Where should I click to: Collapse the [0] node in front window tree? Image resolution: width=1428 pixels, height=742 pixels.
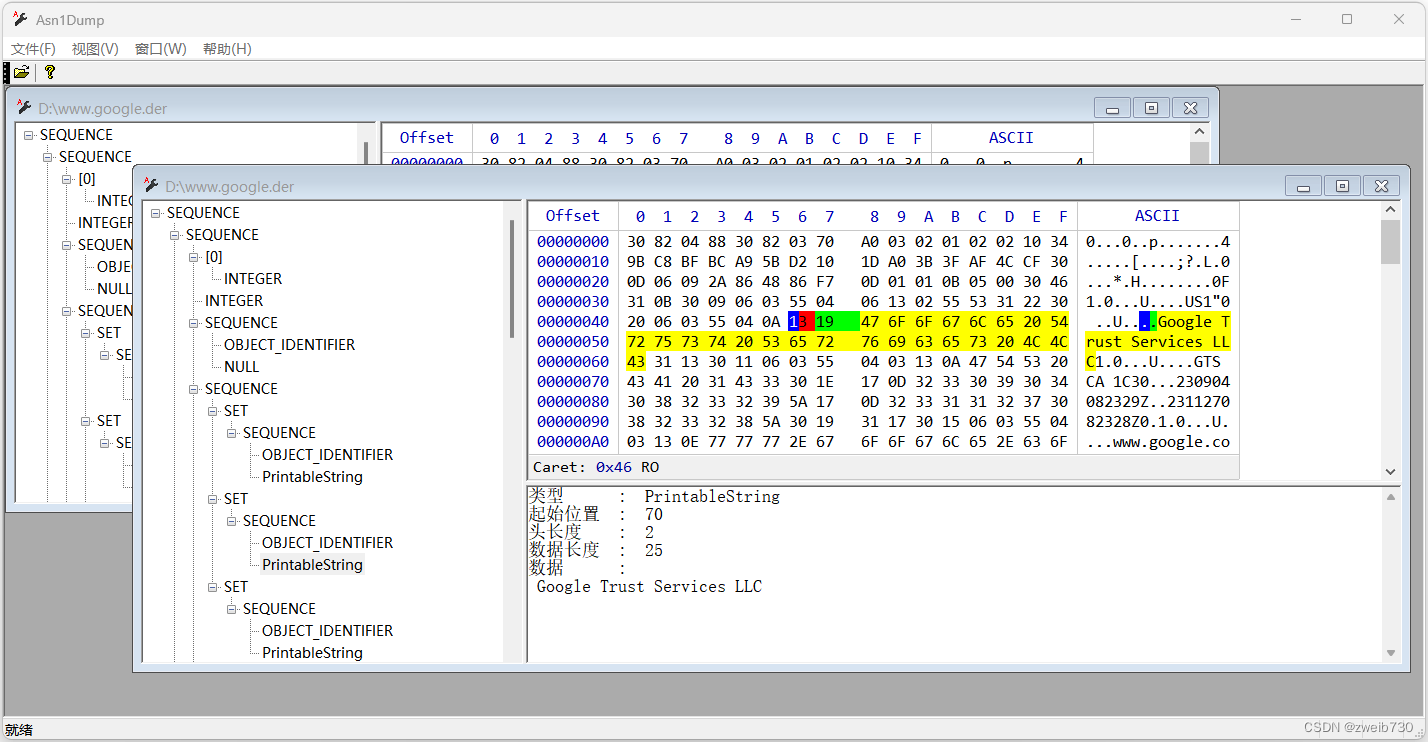click(194, 257)
